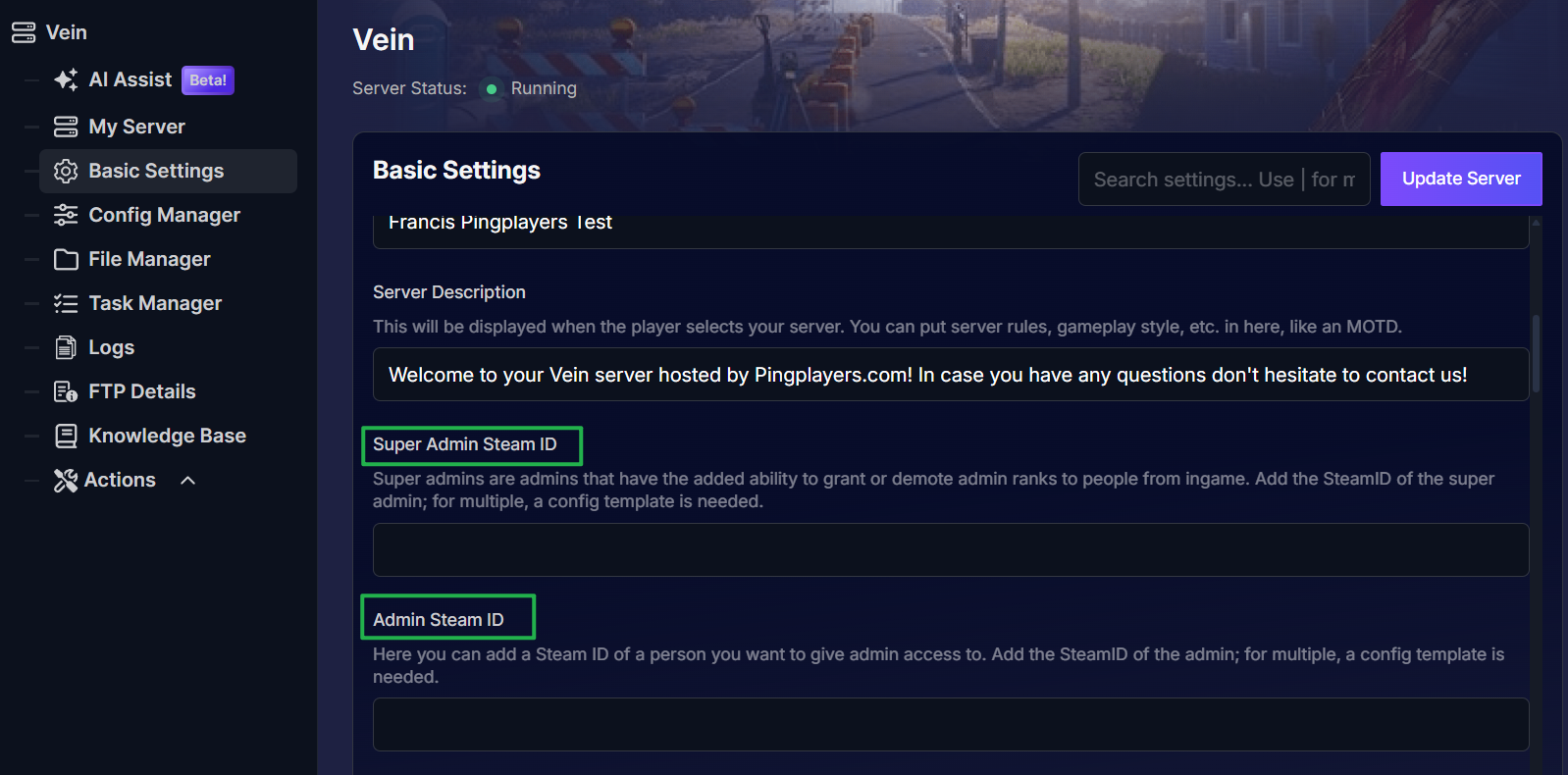Go to the File Manager page

pyautogui.click(x=149, y=259)
